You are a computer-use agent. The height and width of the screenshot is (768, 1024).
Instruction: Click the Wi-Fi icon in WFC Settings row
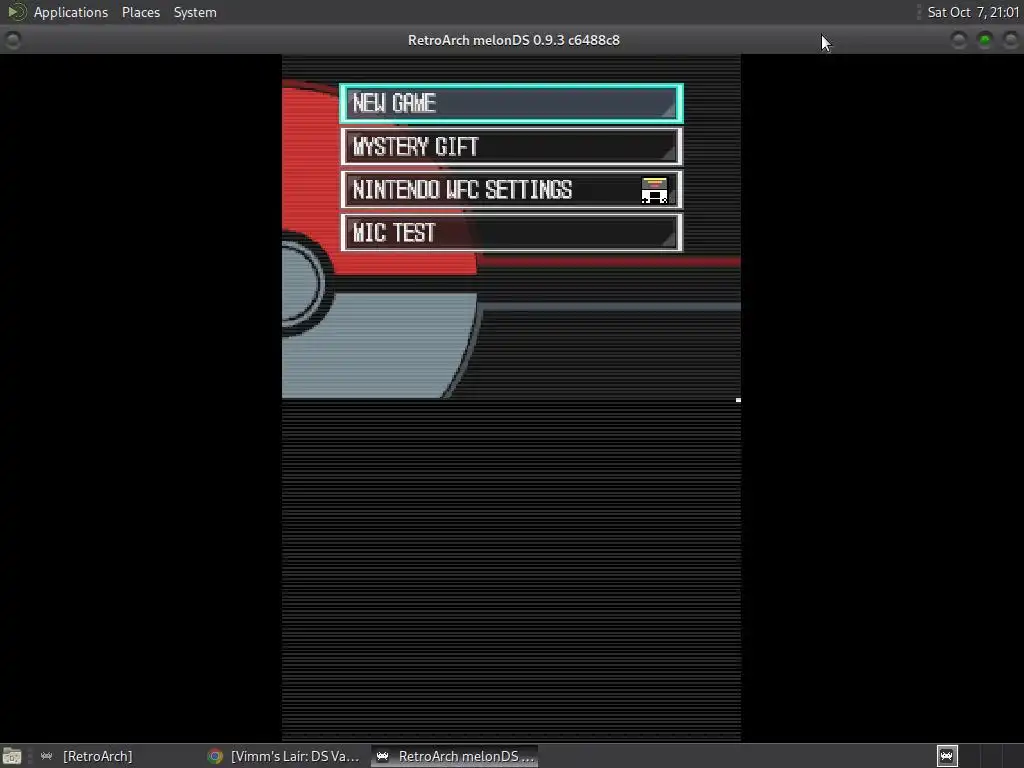(654, 190)
